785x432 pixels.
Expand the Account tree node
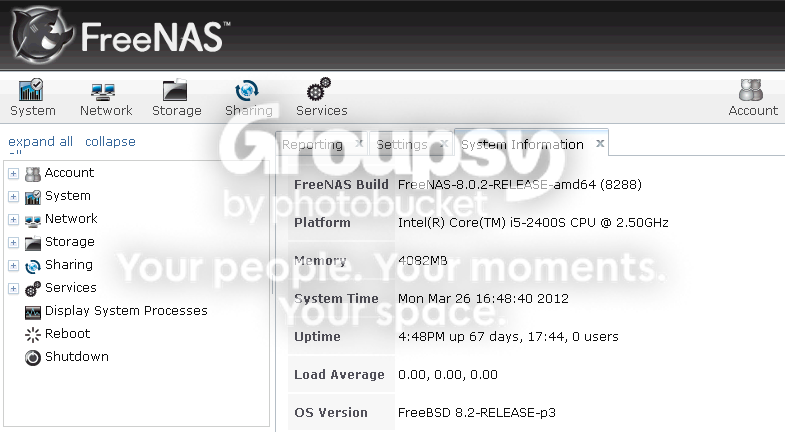(x=14, y=174)
